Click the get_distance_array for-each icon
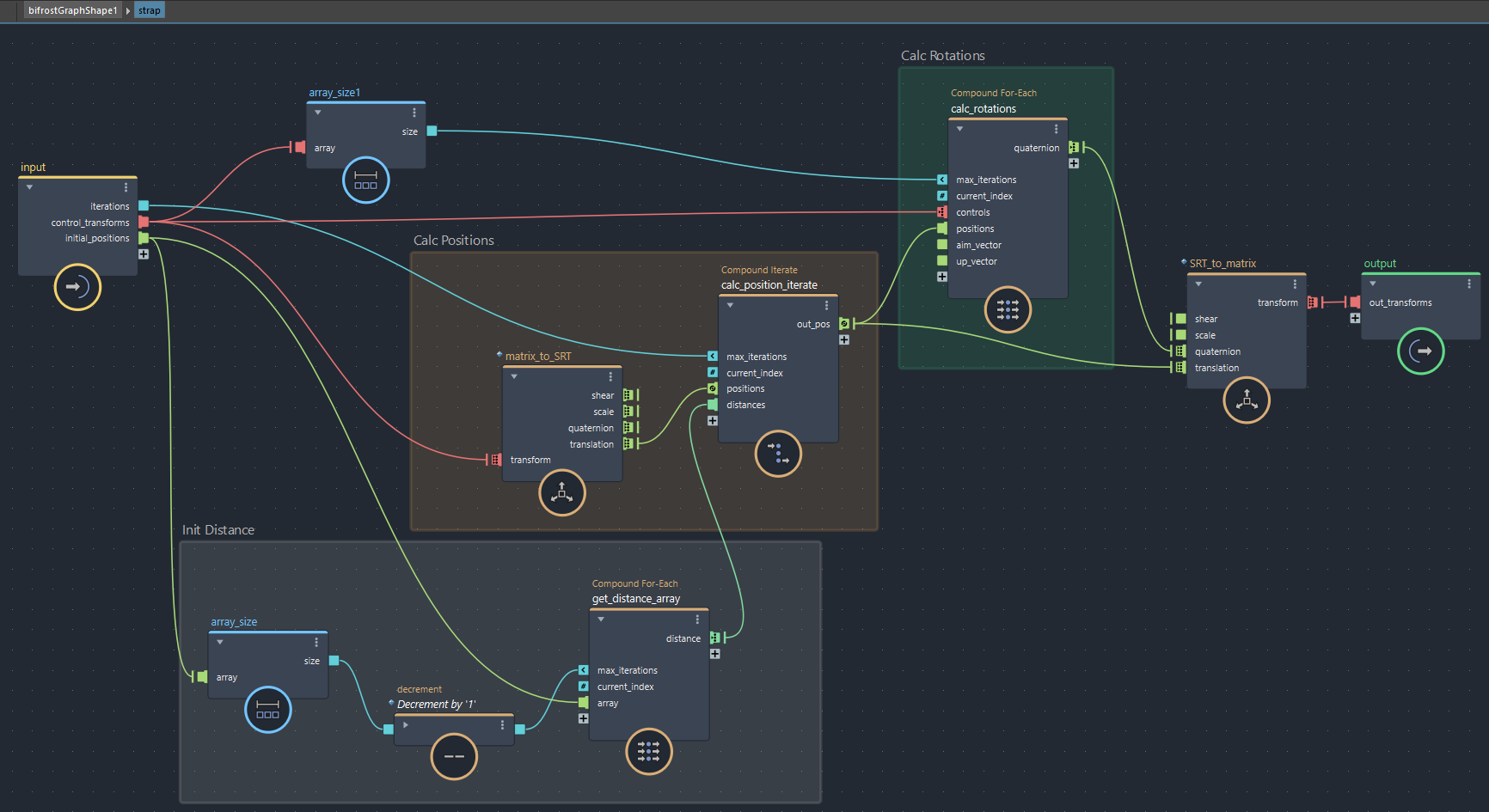 pyautogui.click(x=648, y=752)
